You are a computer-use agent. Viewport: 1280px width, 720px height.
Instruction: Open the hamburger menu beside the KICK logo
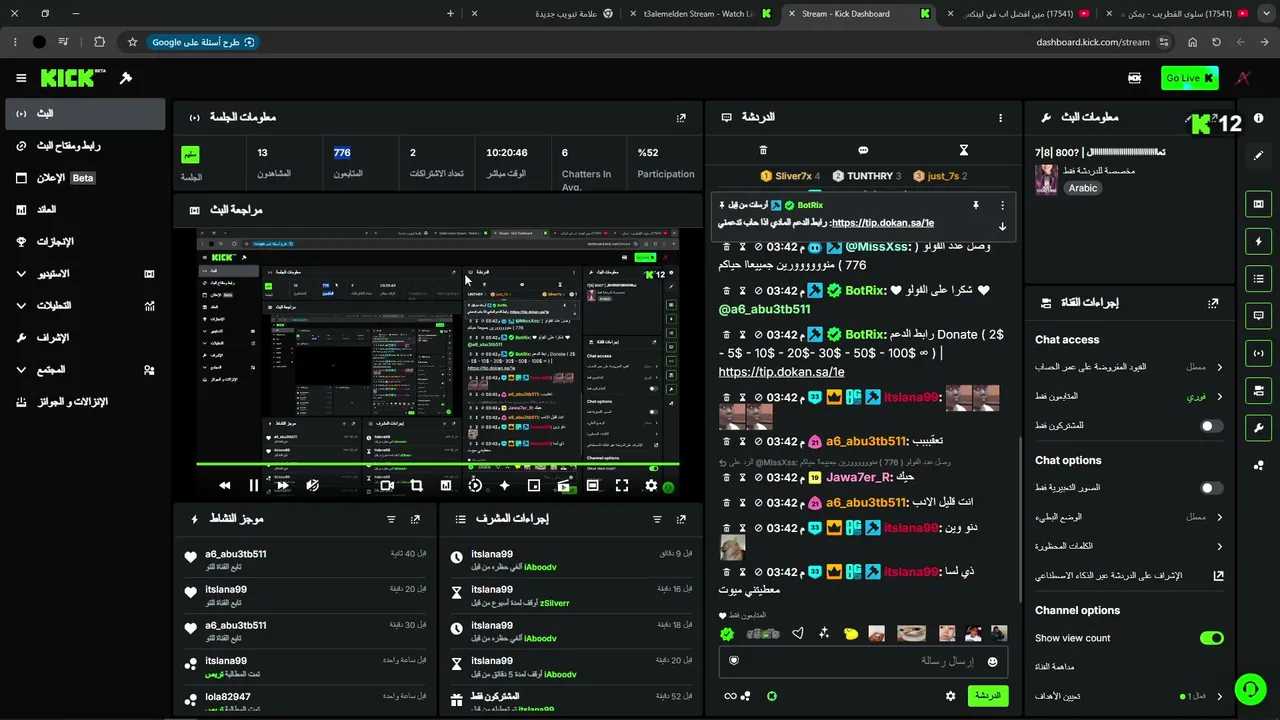[x=21, y=78]
